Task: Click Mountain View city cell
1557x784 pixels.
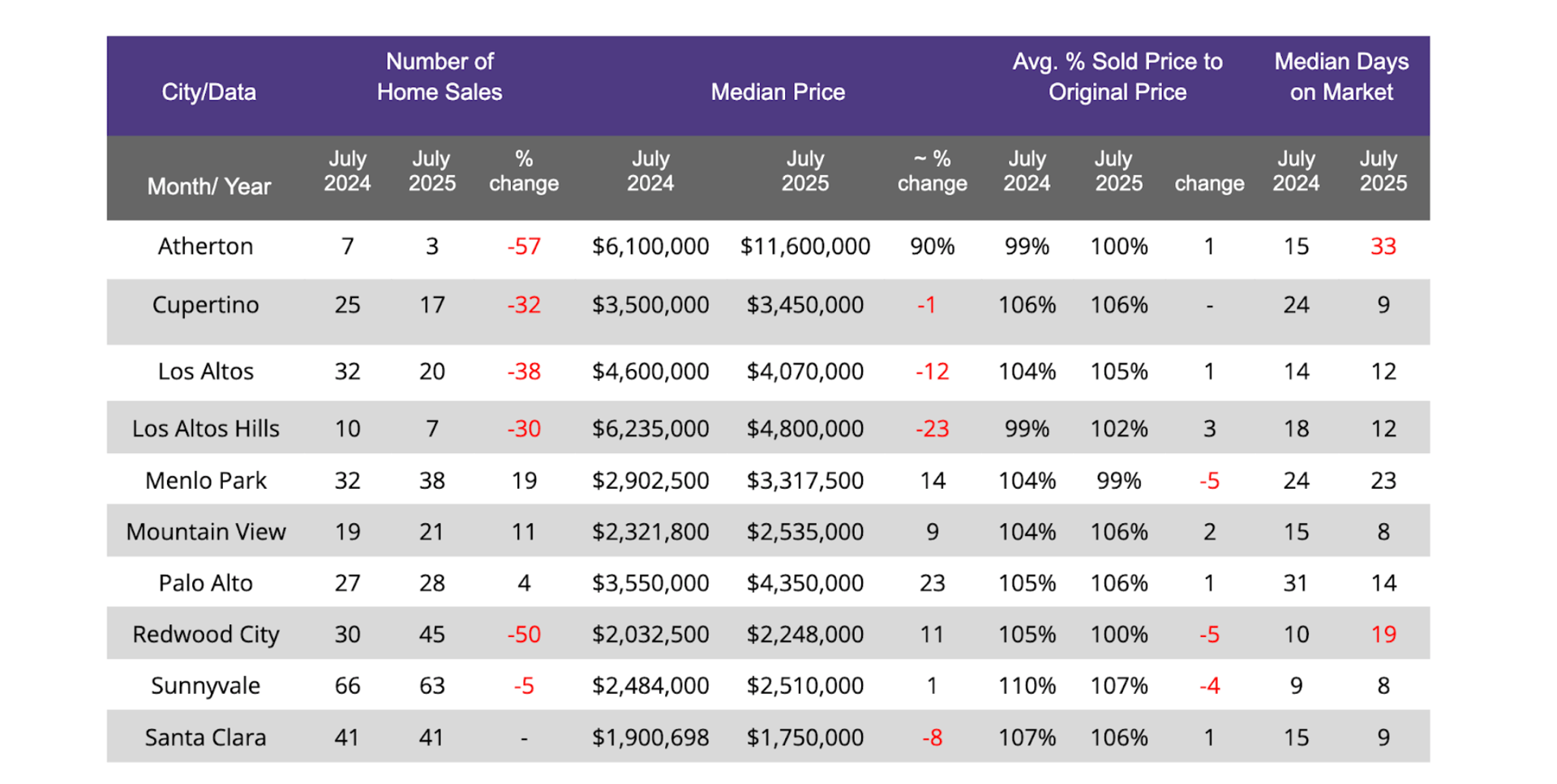Action: [205, 532]
